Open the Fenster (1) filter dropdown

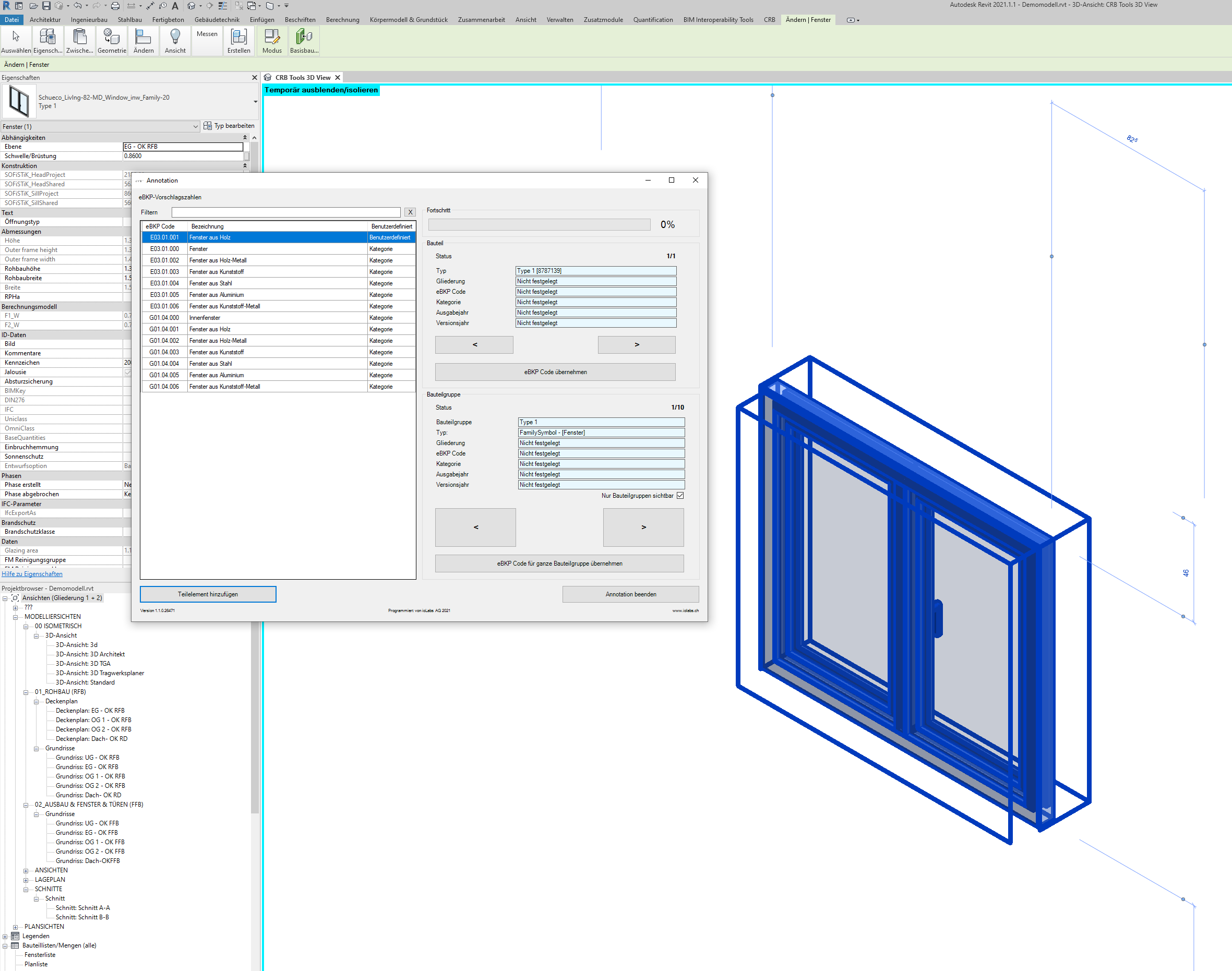pyautogui.click(x=100, y=126)
